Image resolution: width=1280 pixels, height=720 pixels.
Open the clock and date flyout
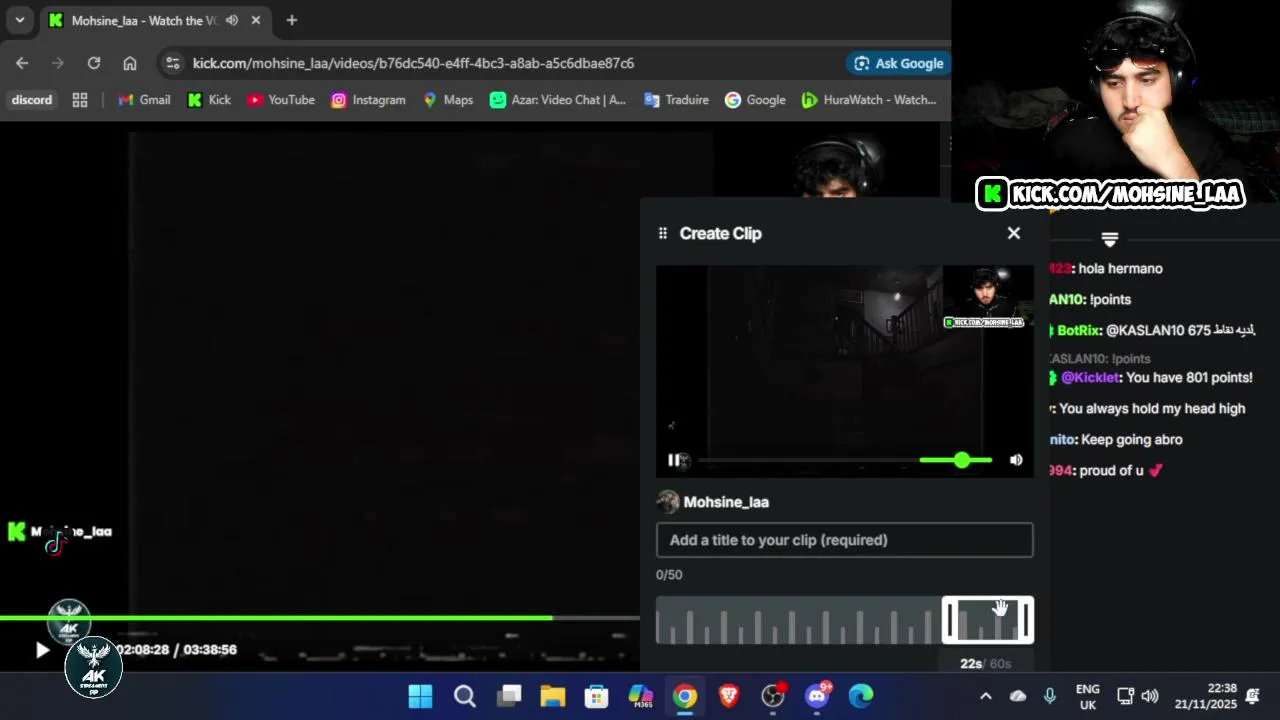pyautogui.click(x=1208, y=696)
